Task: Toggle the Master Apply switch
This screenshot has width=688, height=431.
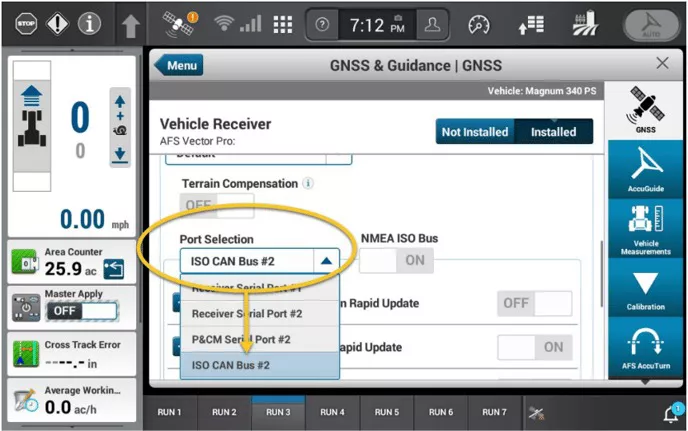Action: coord(70,311)
